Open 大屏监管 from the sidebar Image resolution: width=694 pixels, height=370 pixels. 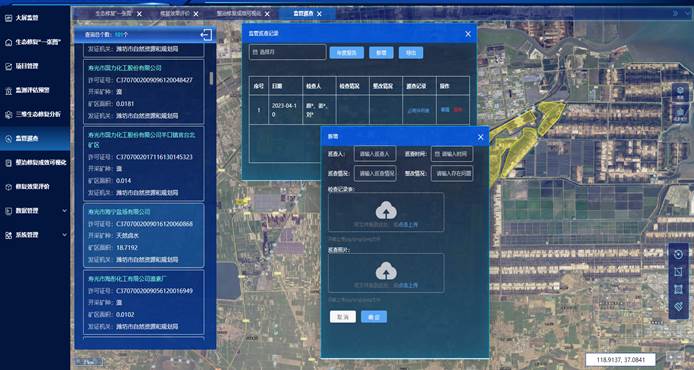(27, 18)
